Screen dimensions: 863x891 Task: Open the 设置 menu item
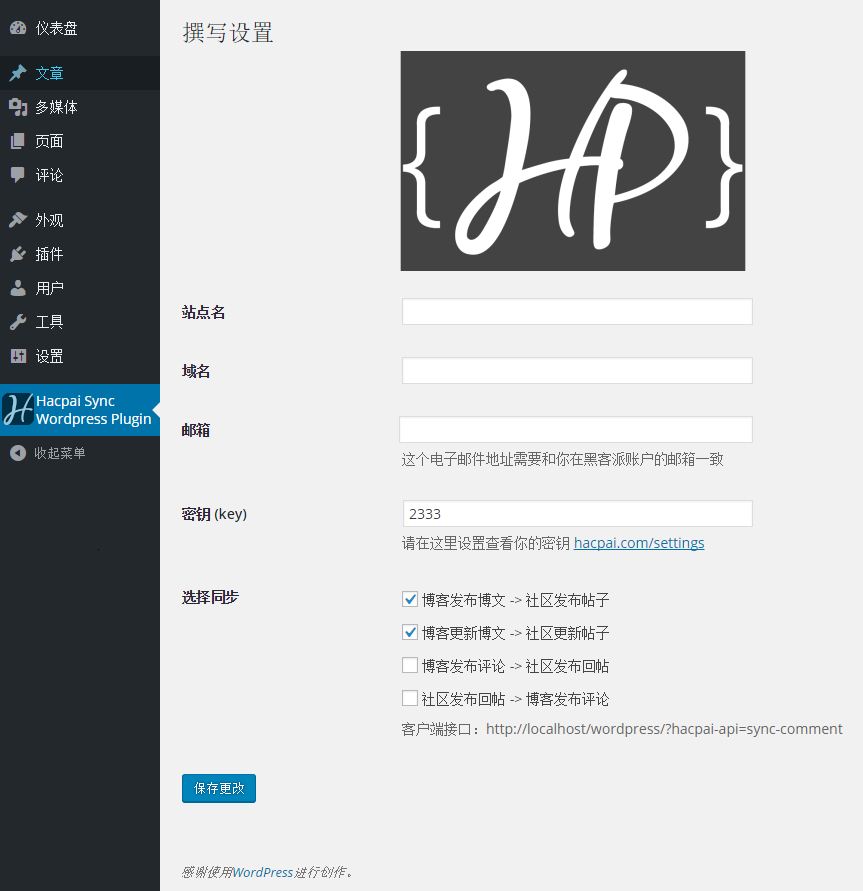coord(49,357)
